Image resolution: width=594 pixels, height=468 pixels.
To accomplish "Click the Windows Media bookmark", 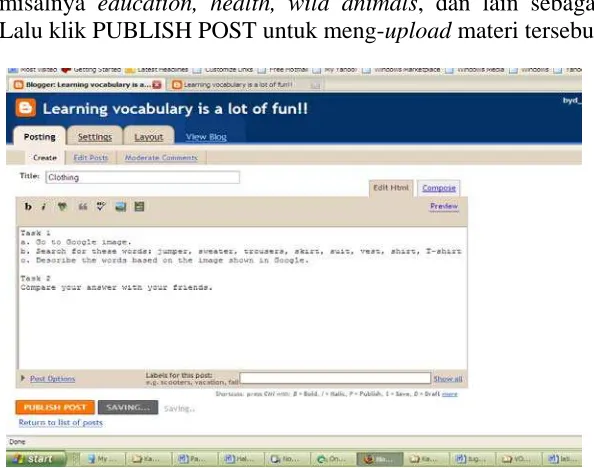I will click(475, 70).
